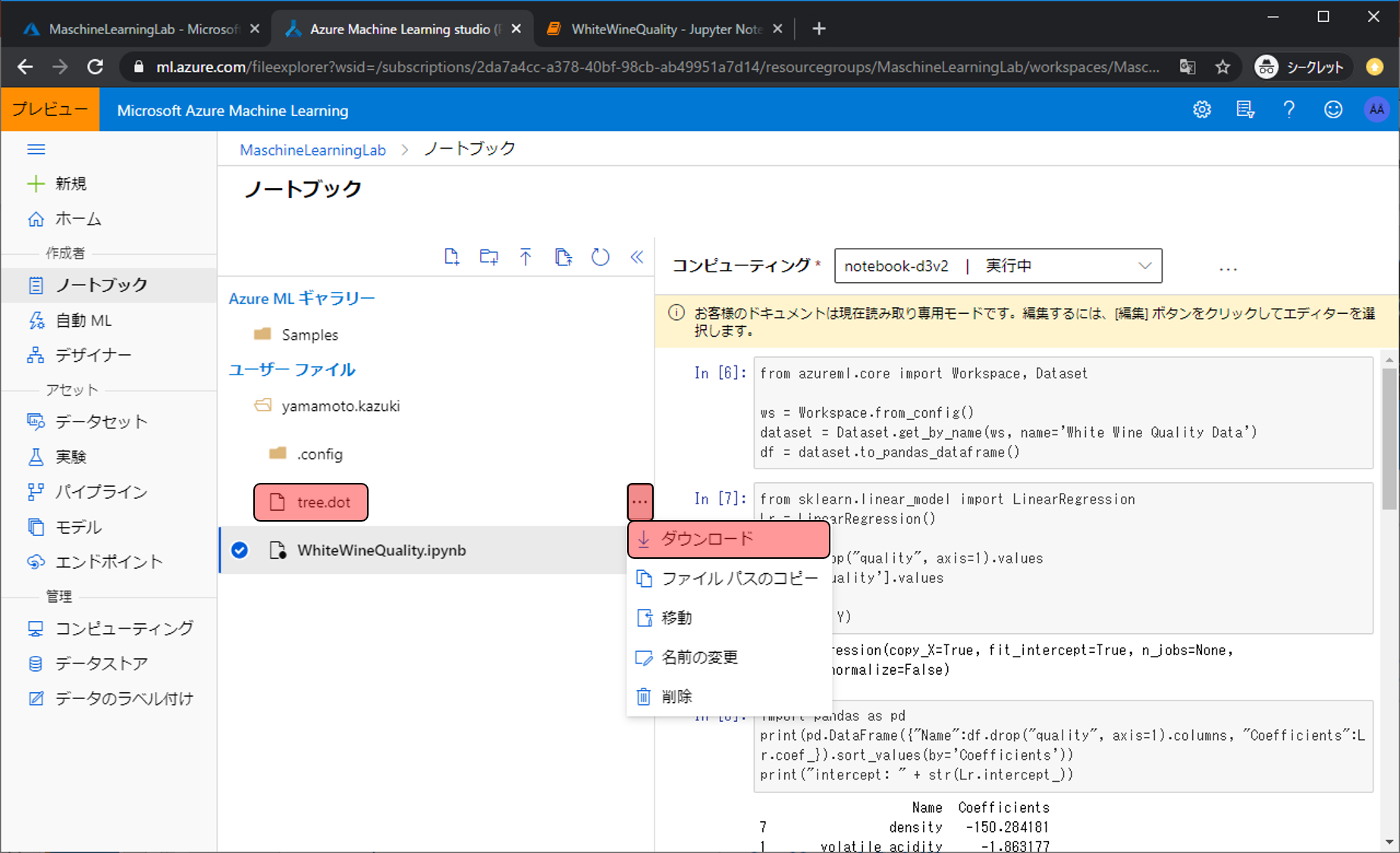The height and width of the screenshot is (853, 1400).
Task: Open 自動 ML in the sidebar
Action: (83, 321)
